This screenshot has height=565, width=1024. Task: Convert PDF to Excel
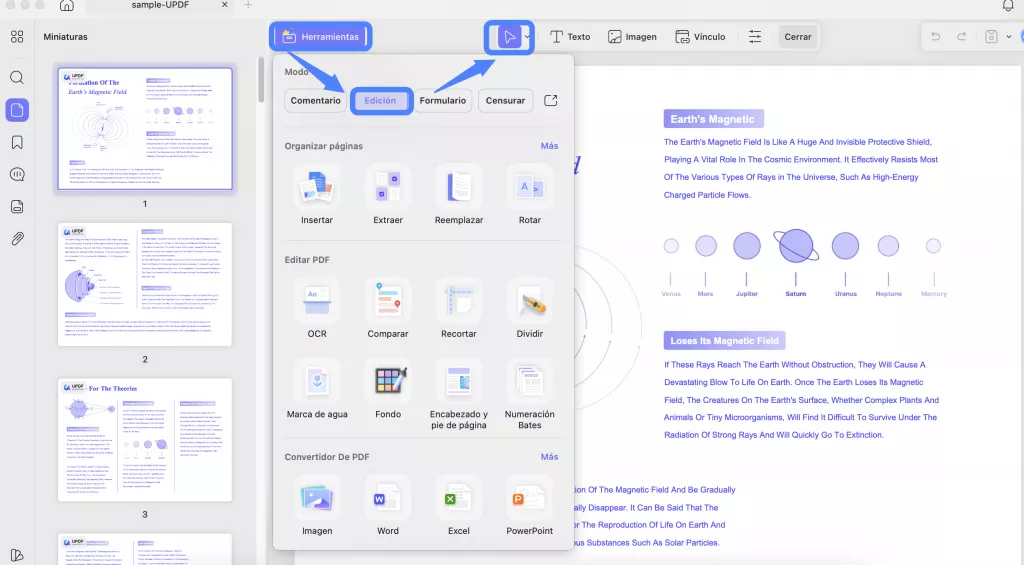458,507
